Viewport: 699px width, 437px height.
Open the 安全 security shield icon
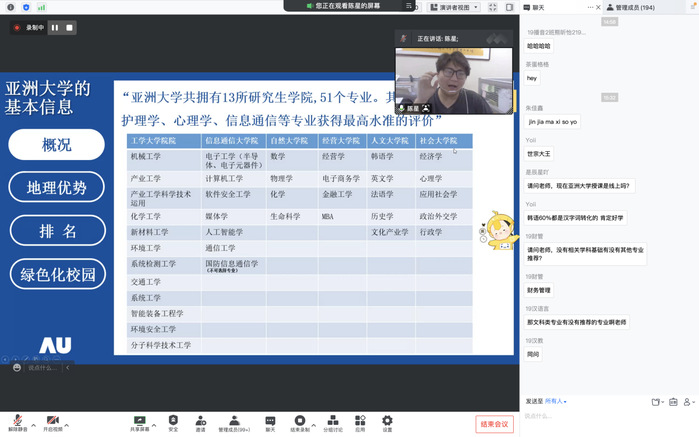tap(173, 421)
